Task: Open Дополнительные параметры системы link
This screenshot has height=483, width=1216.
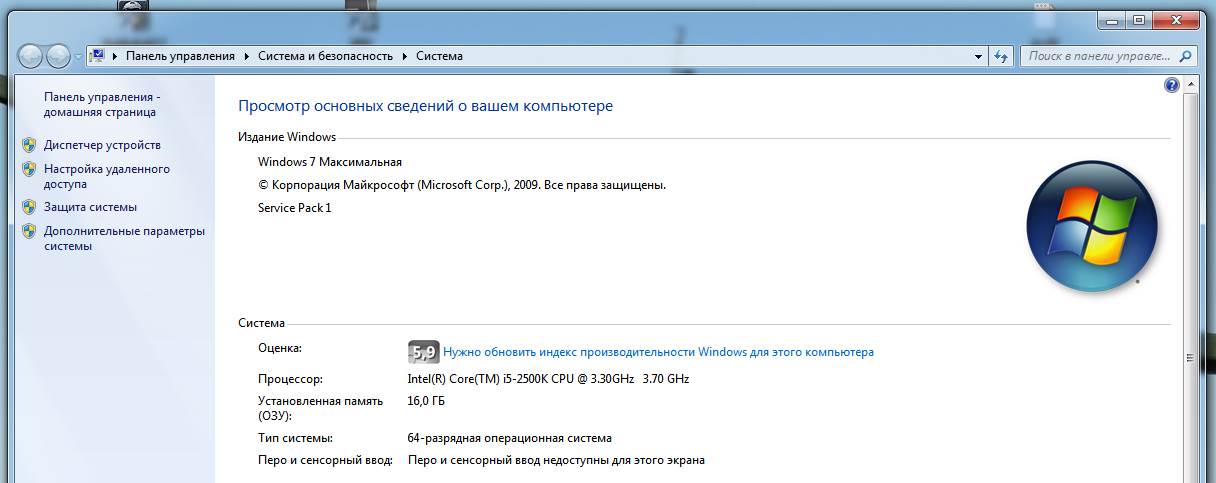Action: pyautogui.click(x=124, y=239)
